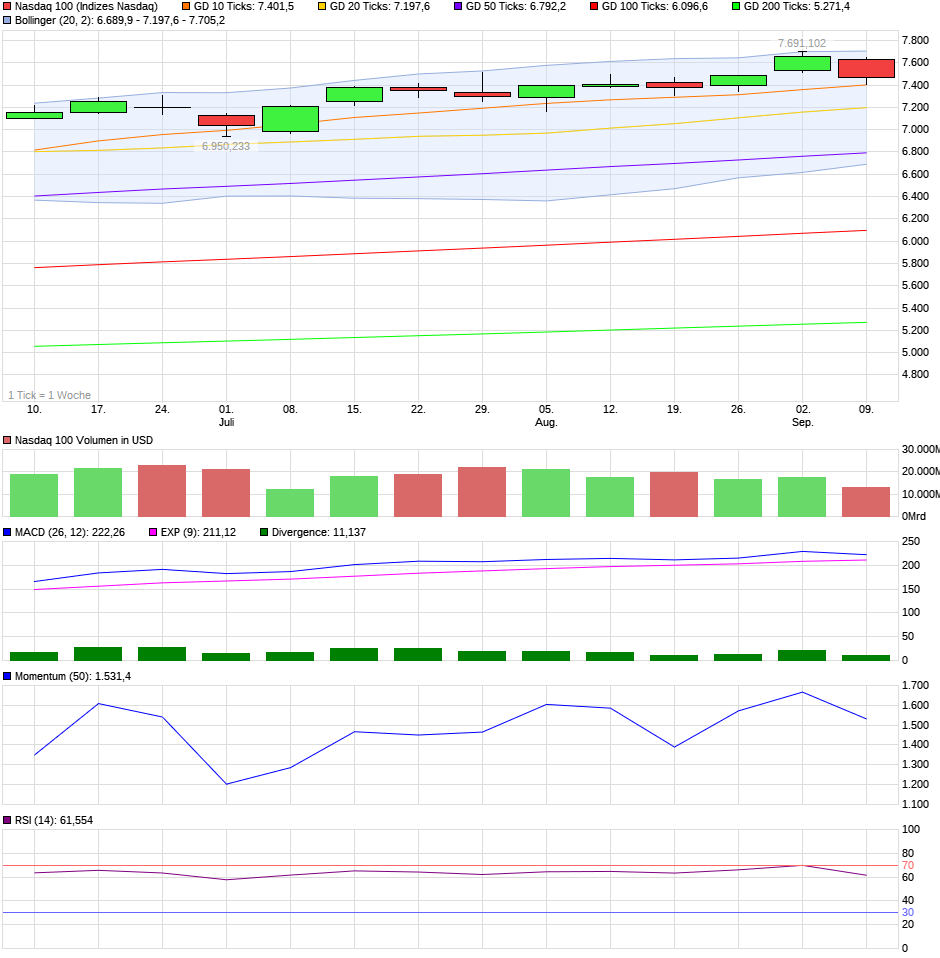Click the x-axis date label '02. Sep.'
Screen dimensions: 940x958
(802, 415)
